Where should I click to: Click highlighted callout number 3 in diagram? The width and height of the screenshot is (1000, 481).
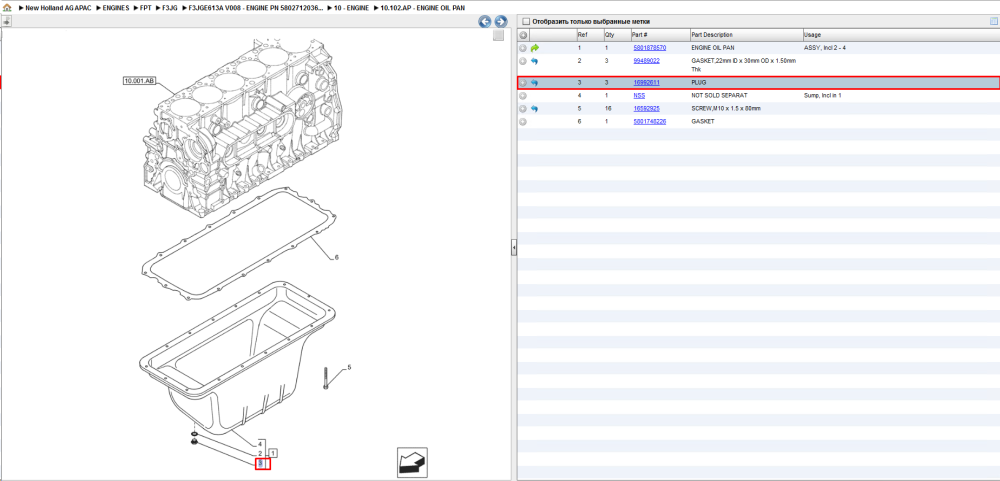click(x=263, y=464)
